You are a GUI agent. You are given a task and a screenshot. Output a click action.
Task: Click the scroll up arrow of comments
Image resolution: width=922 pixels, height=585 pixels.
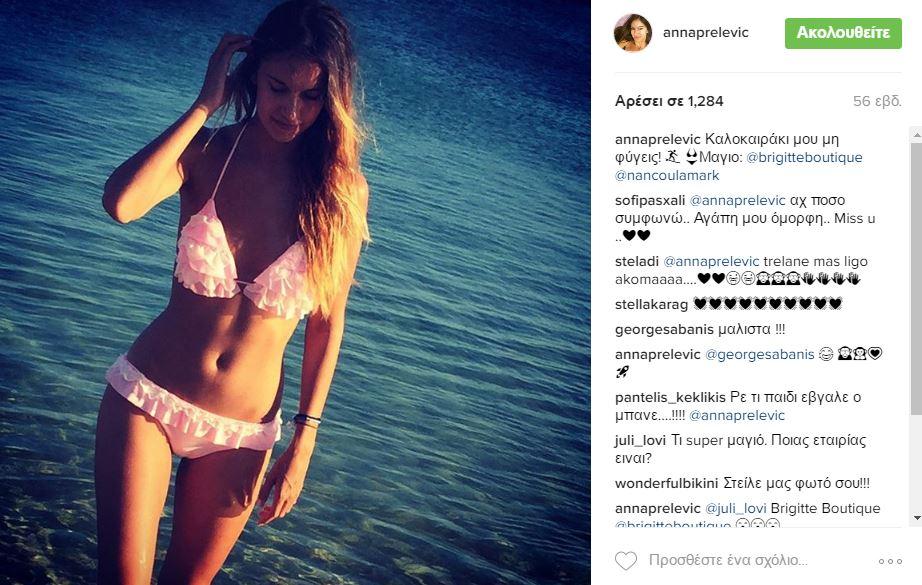tap(916, 135)
